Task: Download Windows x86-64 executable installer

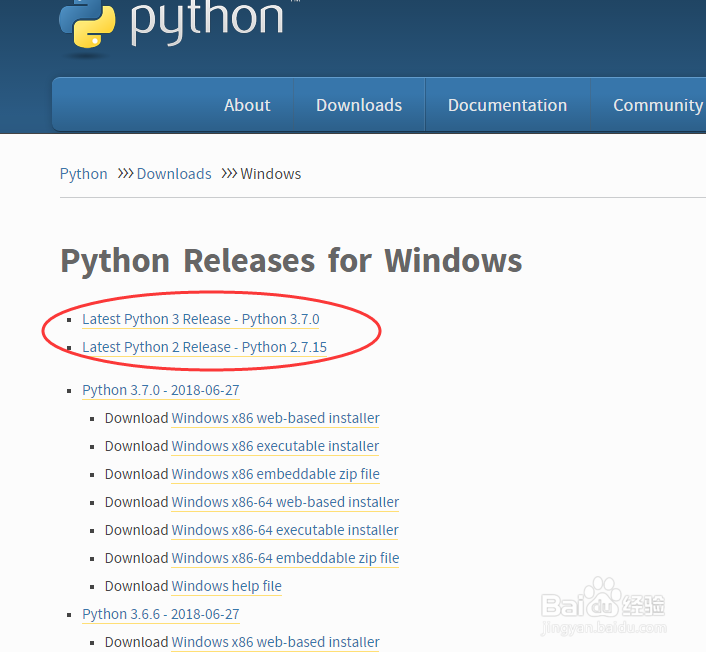Action: click(x=285, y=530)
